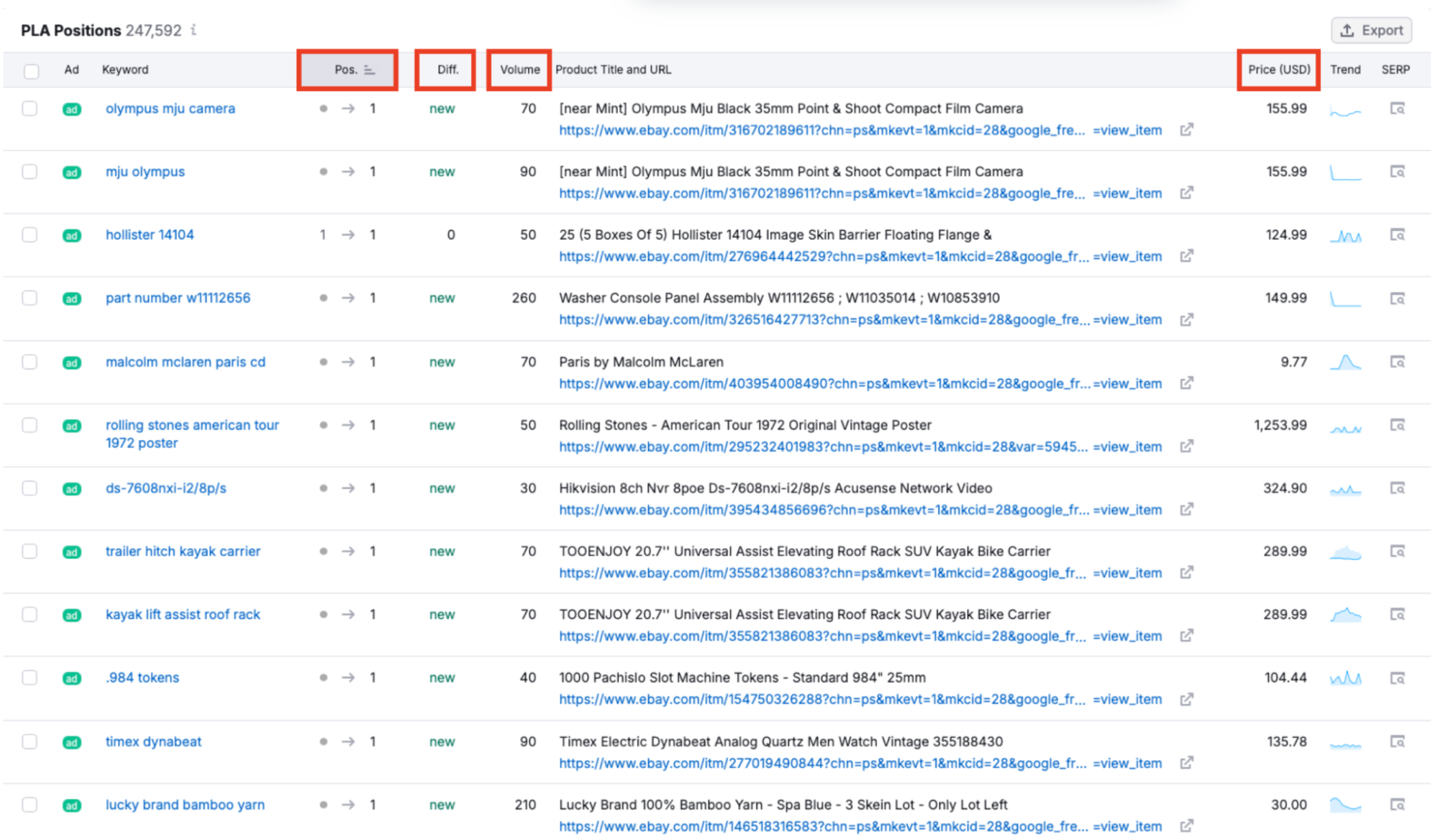This screenshot has width=1438, height=840.
Task: Sort the table by the Diff. column
Action: click(447, 70)
